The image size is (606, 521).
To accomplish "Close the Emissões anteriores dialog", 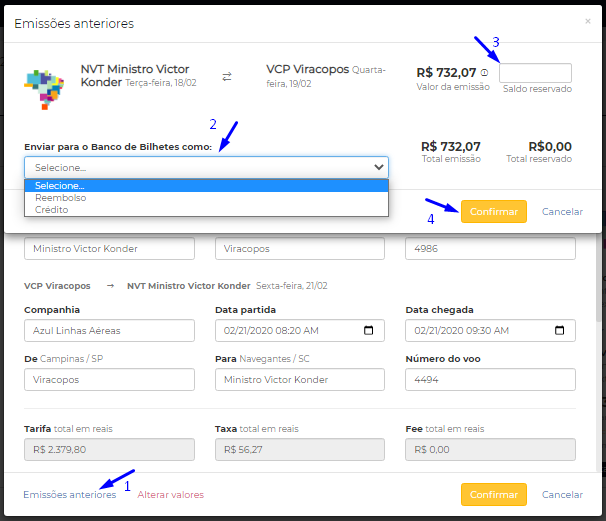I will [587, 21].
